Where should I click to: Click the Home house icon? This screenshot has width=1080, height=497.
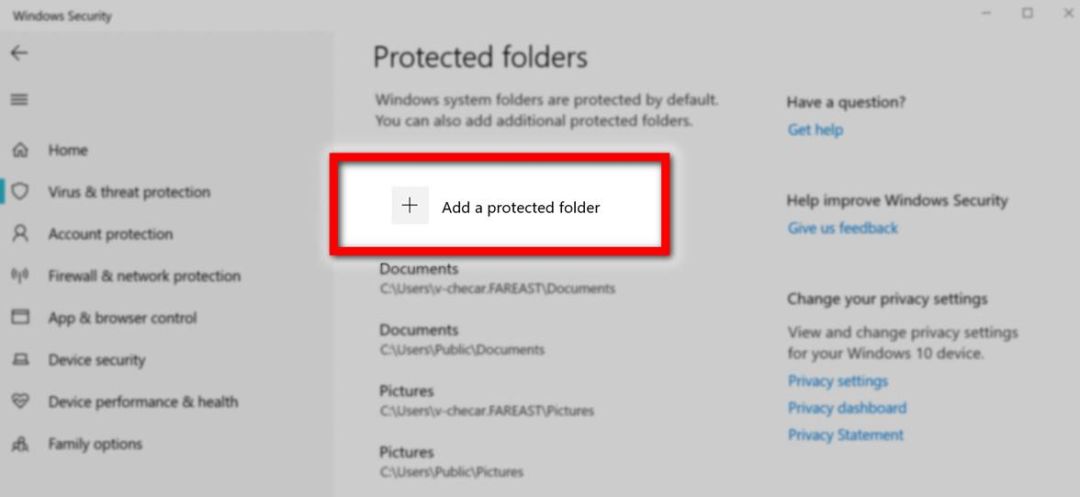19,150
